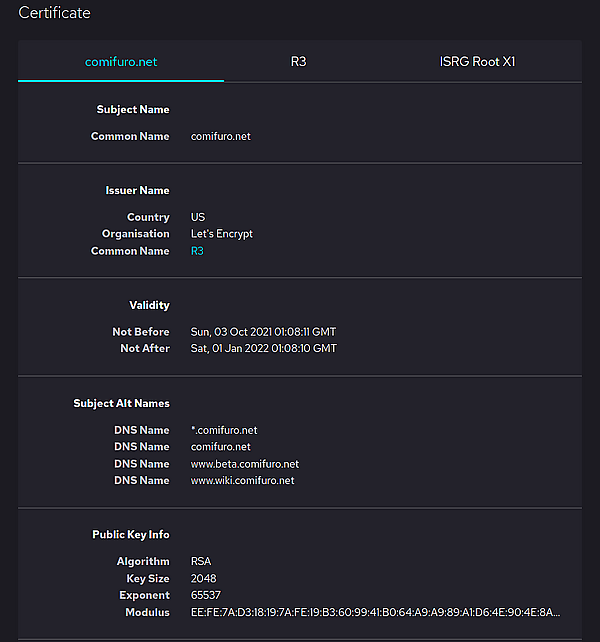Select the Not After date value
Image resolution: width=600 pixels, height=642 pixels.
tap(264, 348)
